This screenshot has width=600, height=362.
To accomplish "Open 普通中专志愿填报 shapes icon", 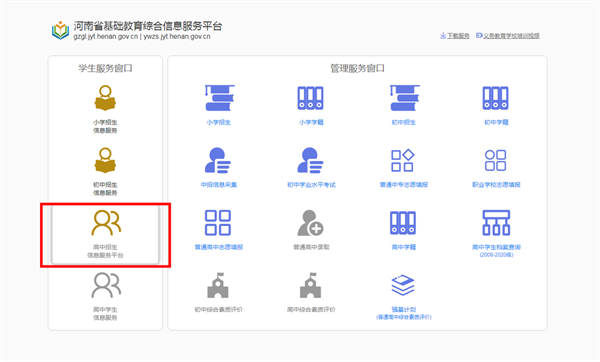I will [x=403, y=160].
